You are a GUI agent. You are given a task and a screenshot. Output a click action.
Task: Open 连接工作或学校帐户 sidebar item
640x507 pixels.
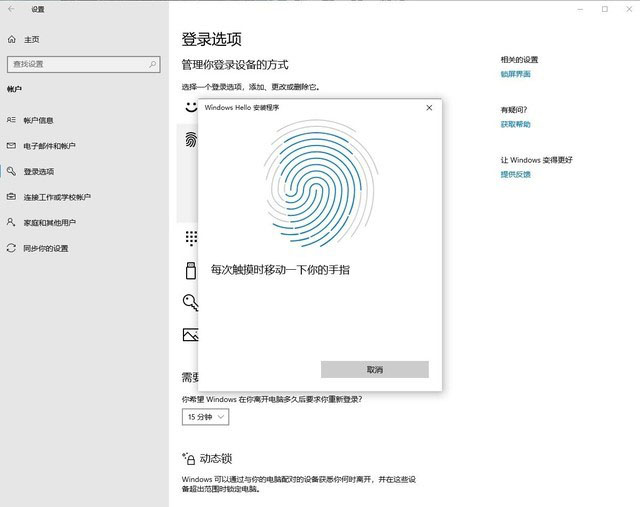(x=84, y=197)
